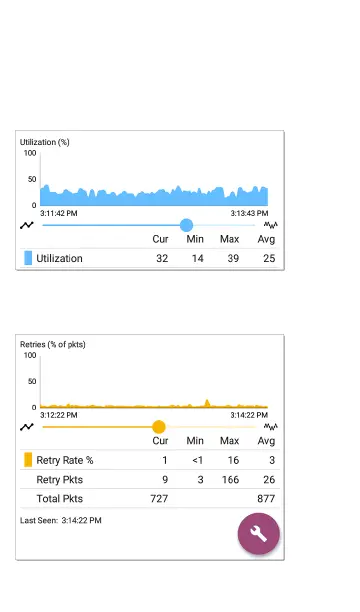The width and height of the screenshot is (360, 612).
Task: Click the zoom-in waveform icon right of Retries slider
Action: [x=271, y=427]
